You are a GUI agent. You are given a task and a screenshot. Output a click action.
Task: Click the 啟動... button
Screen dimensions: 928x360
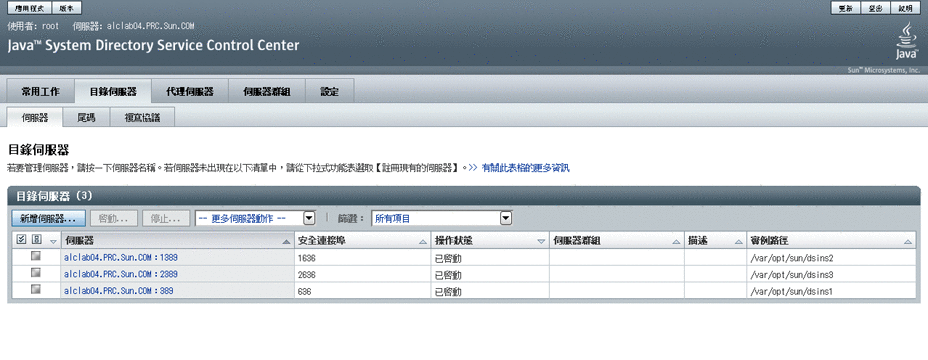[114, 218]
